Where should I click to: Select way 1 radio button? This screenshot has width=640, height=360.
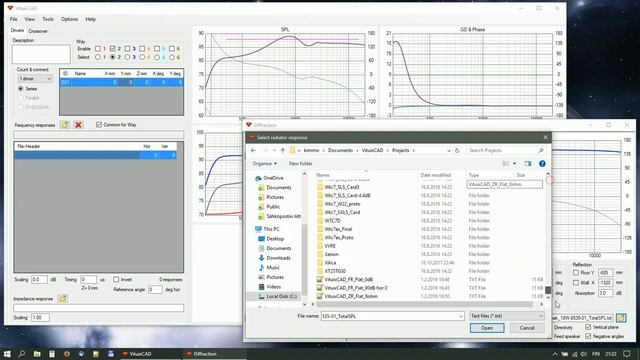[x=98, y=57]
